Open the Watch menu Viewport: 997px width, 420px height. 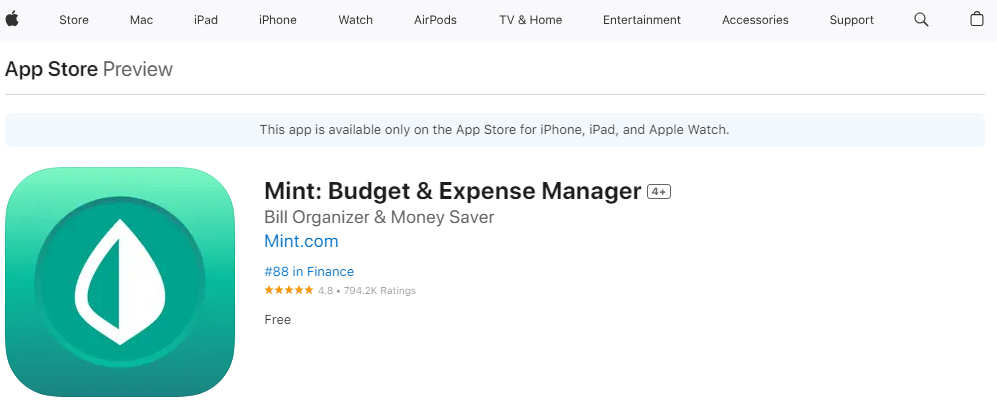pyautogui.click(x=355, y=20)
